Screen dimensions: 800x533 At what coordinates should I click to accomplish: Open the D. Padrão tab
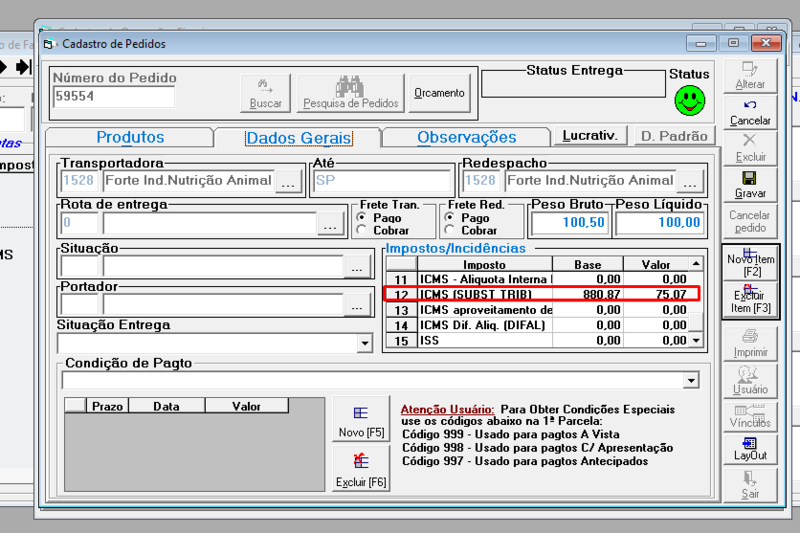tap(674, 136)
